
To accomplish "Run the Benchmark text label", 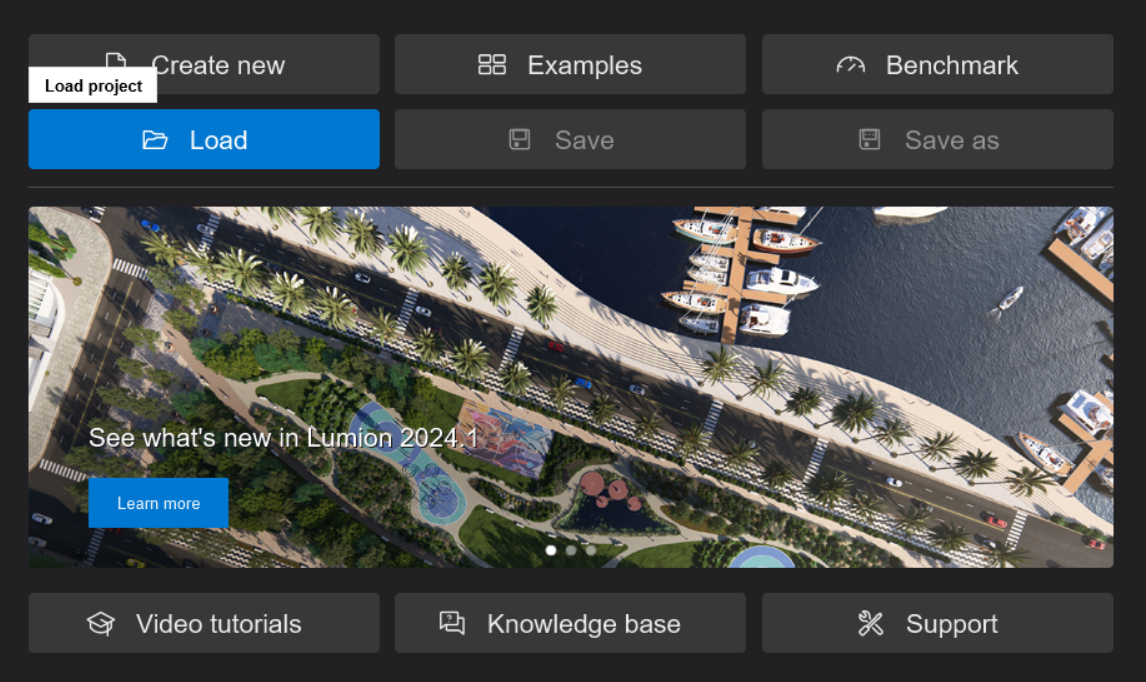I will coord(951,65).
